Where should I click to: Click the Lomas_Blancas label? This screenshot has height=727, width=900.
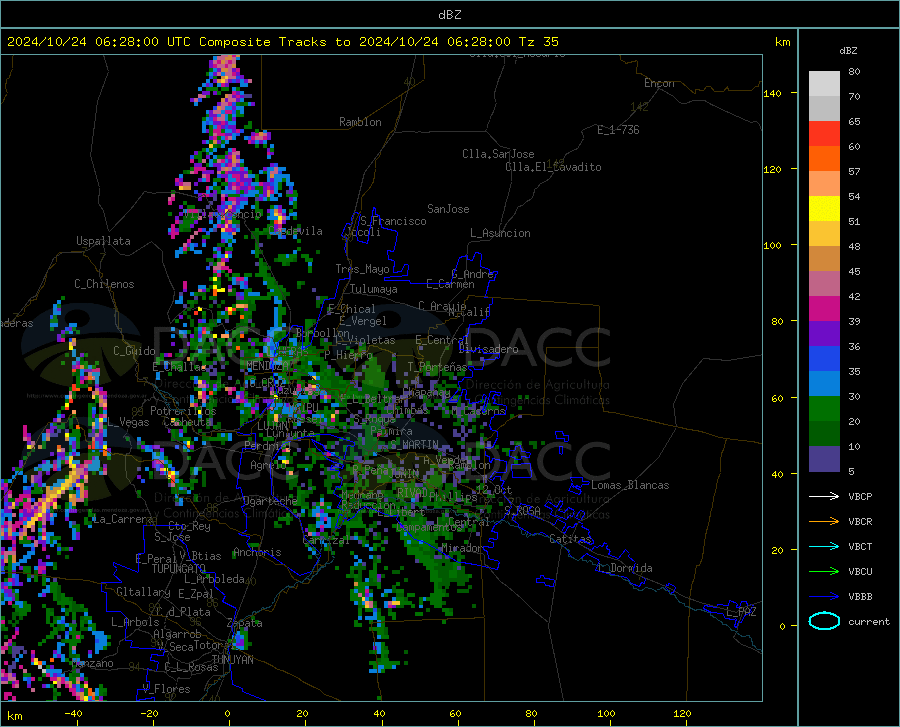click(x=630, y=485)
